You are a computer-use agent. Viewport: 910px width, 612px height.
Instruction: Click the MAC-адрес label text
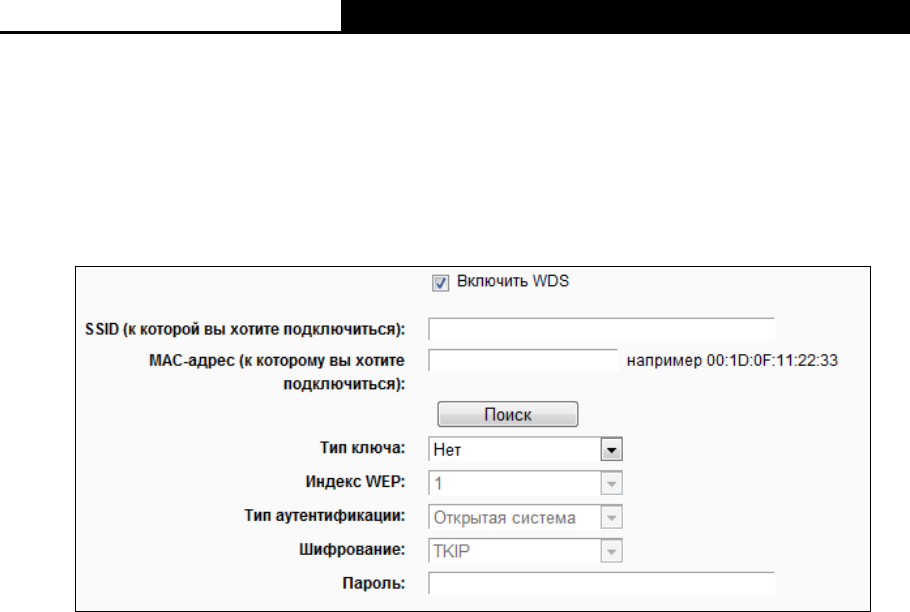pos(277,372)
